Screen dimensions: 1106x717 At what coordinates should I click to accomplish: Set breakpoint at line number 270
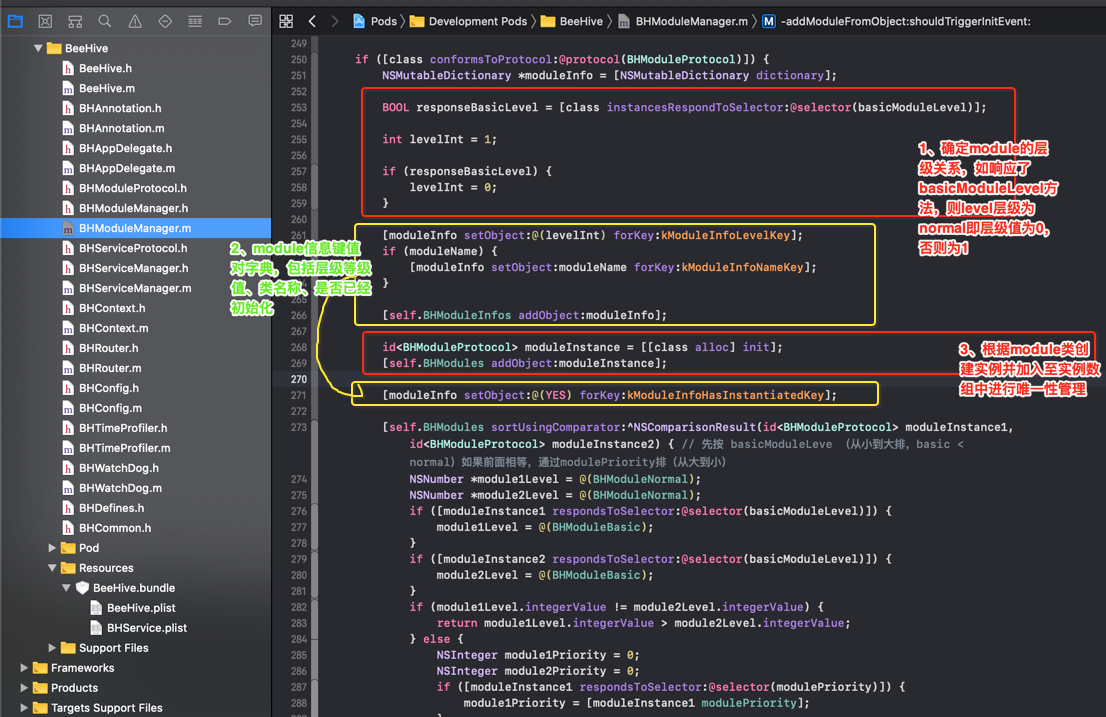[298, 379]
